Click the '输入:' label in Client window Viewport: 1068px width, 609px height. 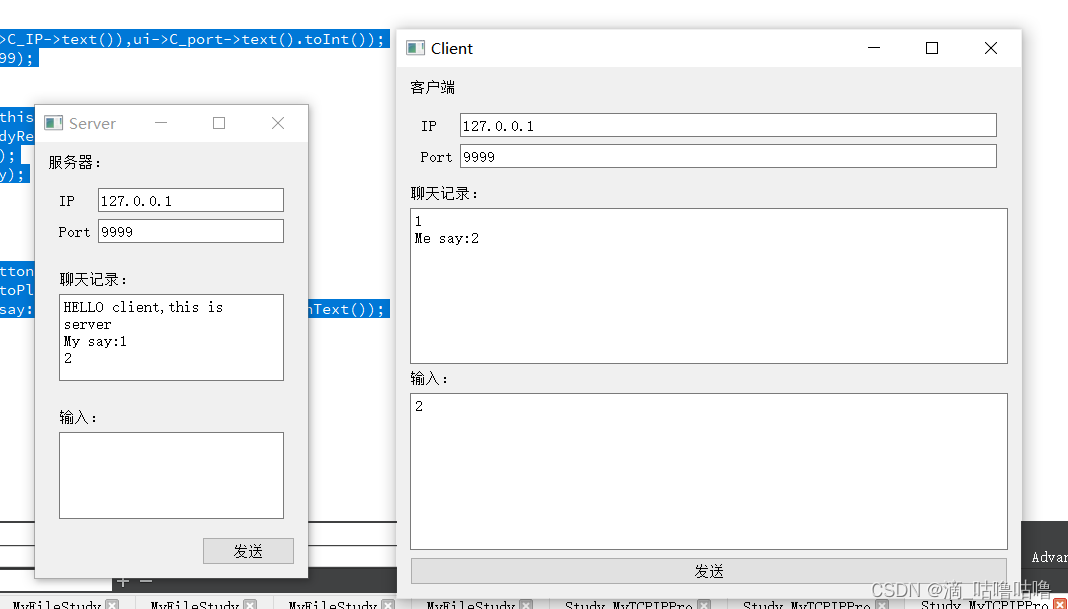click(x=430, y=378)
